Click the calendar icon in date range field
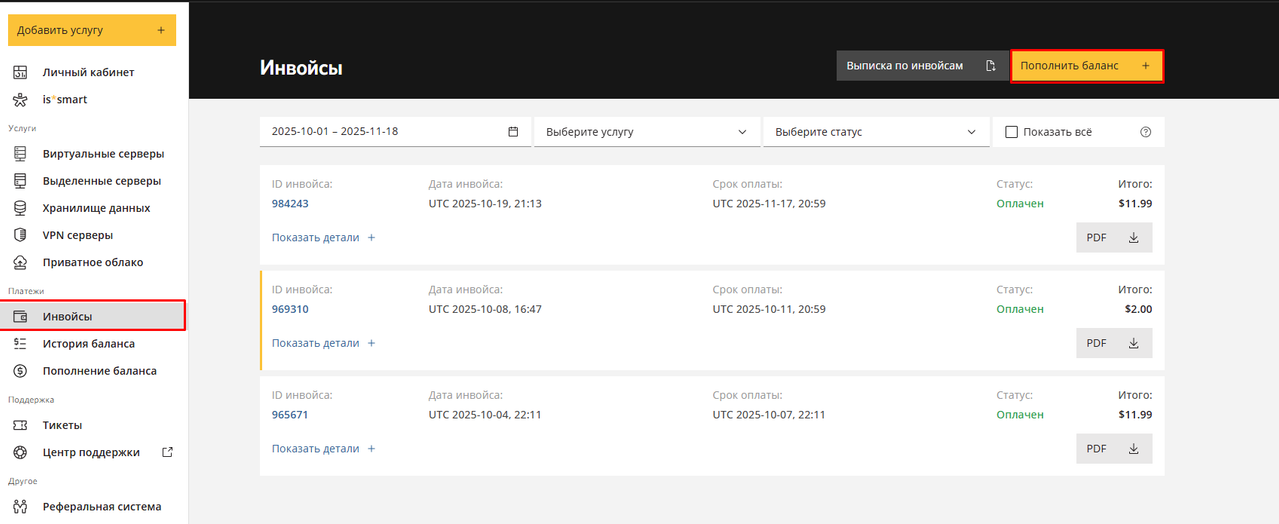1279x524 pixels. [x=513, y=131]
